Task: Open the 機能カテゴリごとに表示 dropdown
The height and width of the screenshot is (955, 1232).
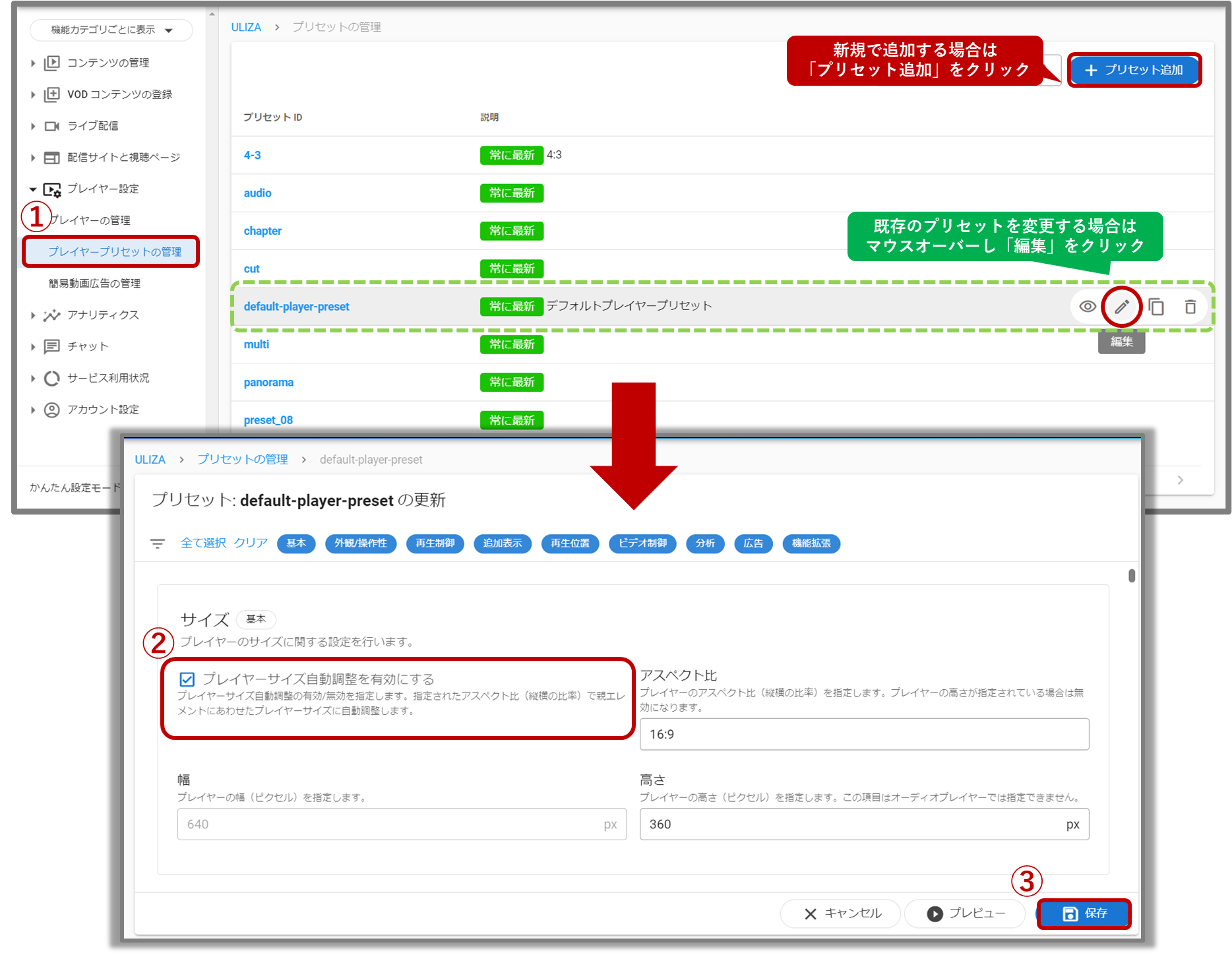Action: coord(111,30)
